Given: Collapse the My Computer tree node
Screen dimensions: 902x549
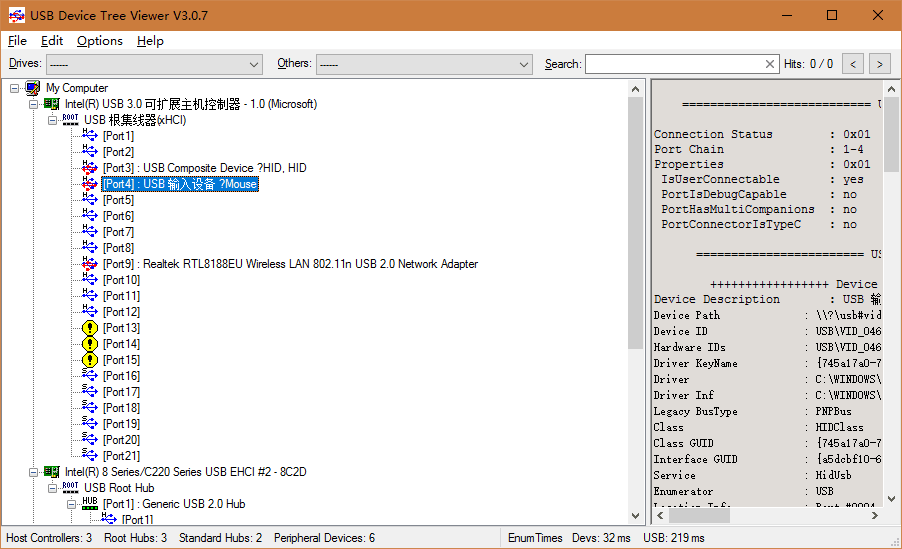Looking at the screenshot, I should [x=14, y=88].
